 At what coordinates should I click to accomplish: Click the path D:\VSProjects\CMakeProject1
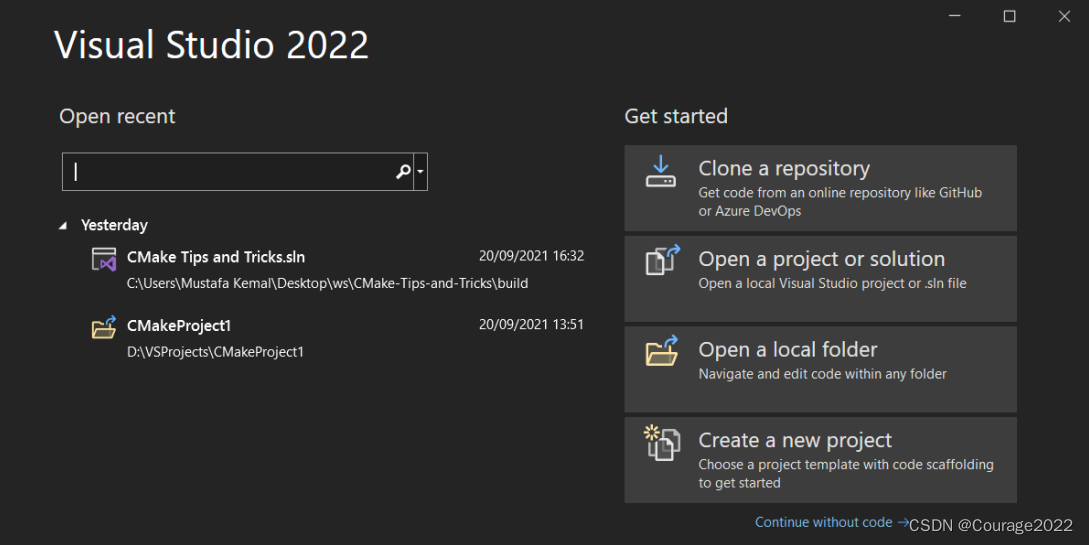tap(215, 352)
